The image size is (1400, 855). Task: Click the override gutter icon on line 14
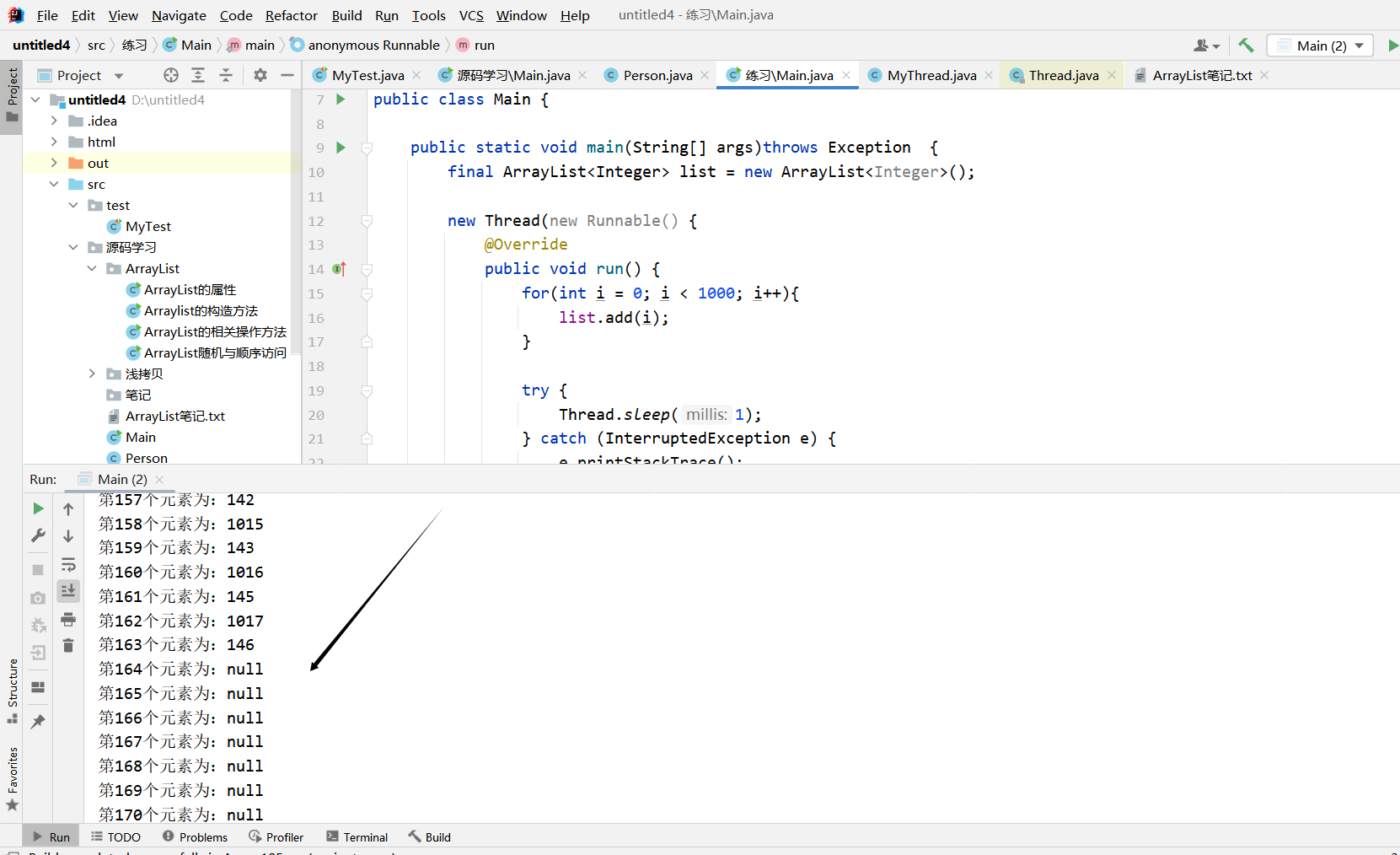(x=339, y=269)
